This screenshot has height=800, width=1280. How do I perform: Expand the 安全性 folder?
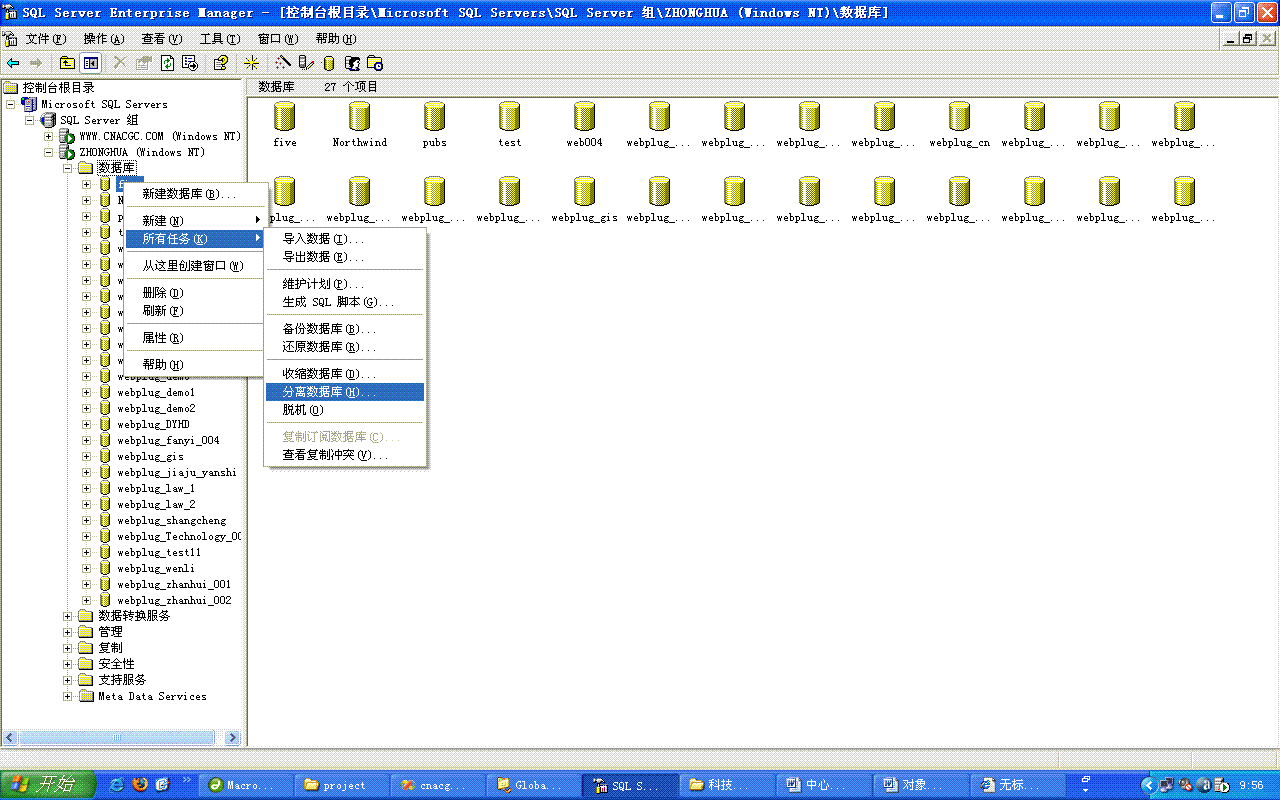pyautogui.click(x=68, y=664)
